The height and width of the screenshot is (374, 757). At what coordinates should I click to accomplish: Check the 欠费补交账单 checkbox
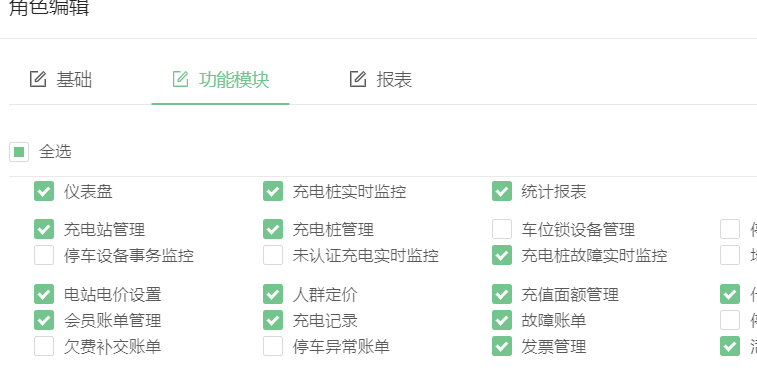[x=44, y=346]
